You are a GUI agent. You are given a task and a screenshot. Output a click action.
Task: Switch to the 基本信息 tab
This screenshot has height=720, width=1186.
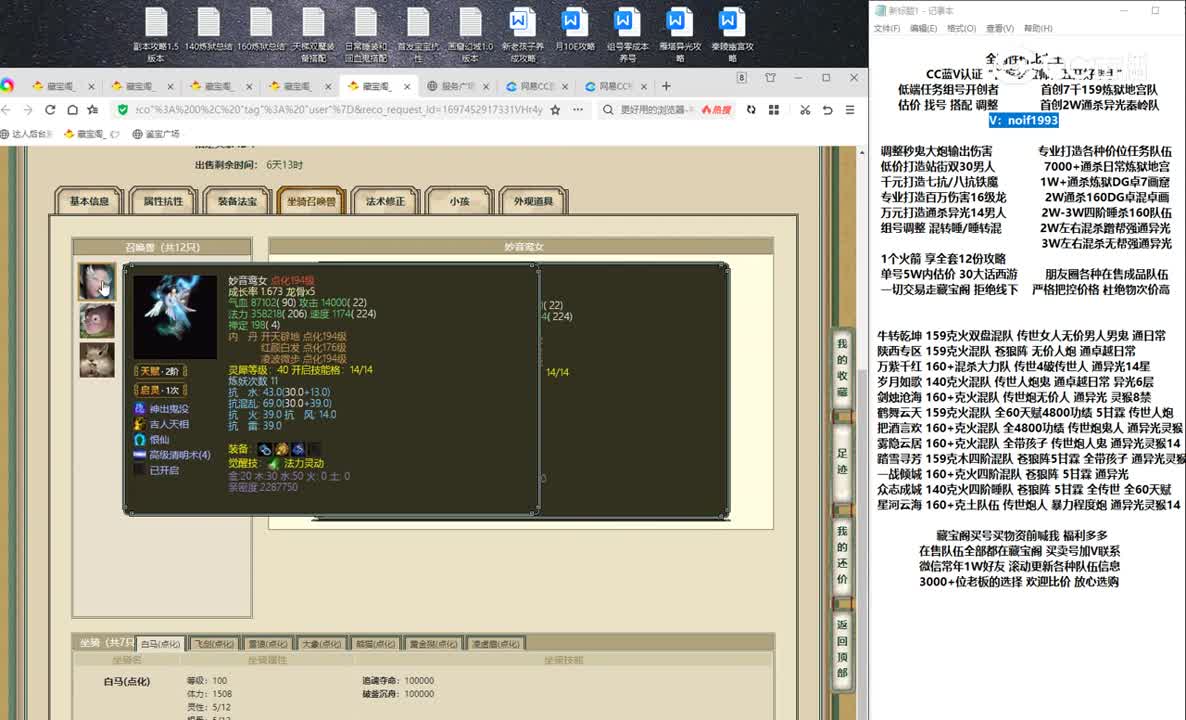[89, 201]
